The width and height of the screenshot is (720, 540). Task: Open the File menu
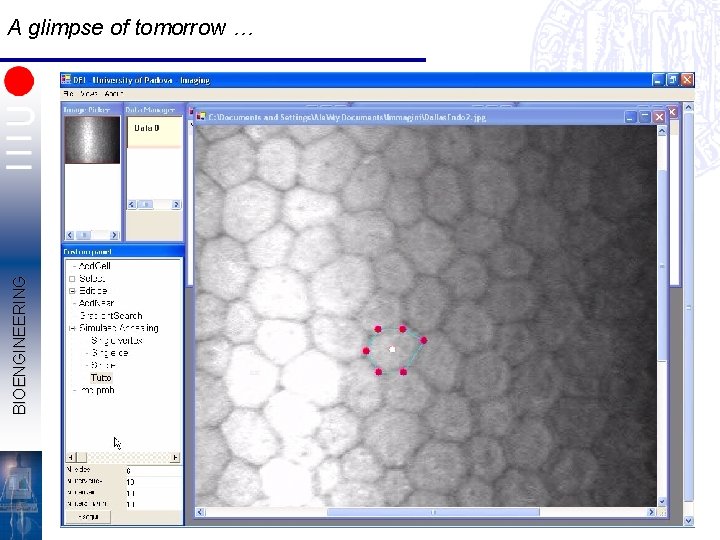coord(68,94)
